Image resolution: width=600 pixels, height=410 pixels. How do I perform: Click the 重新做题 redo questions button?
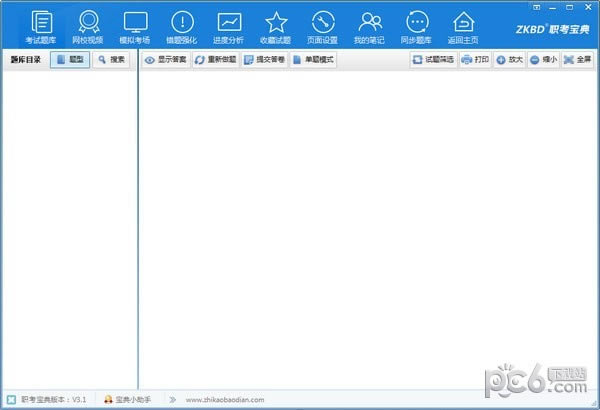pyautogui.click(x=215, y=60)
